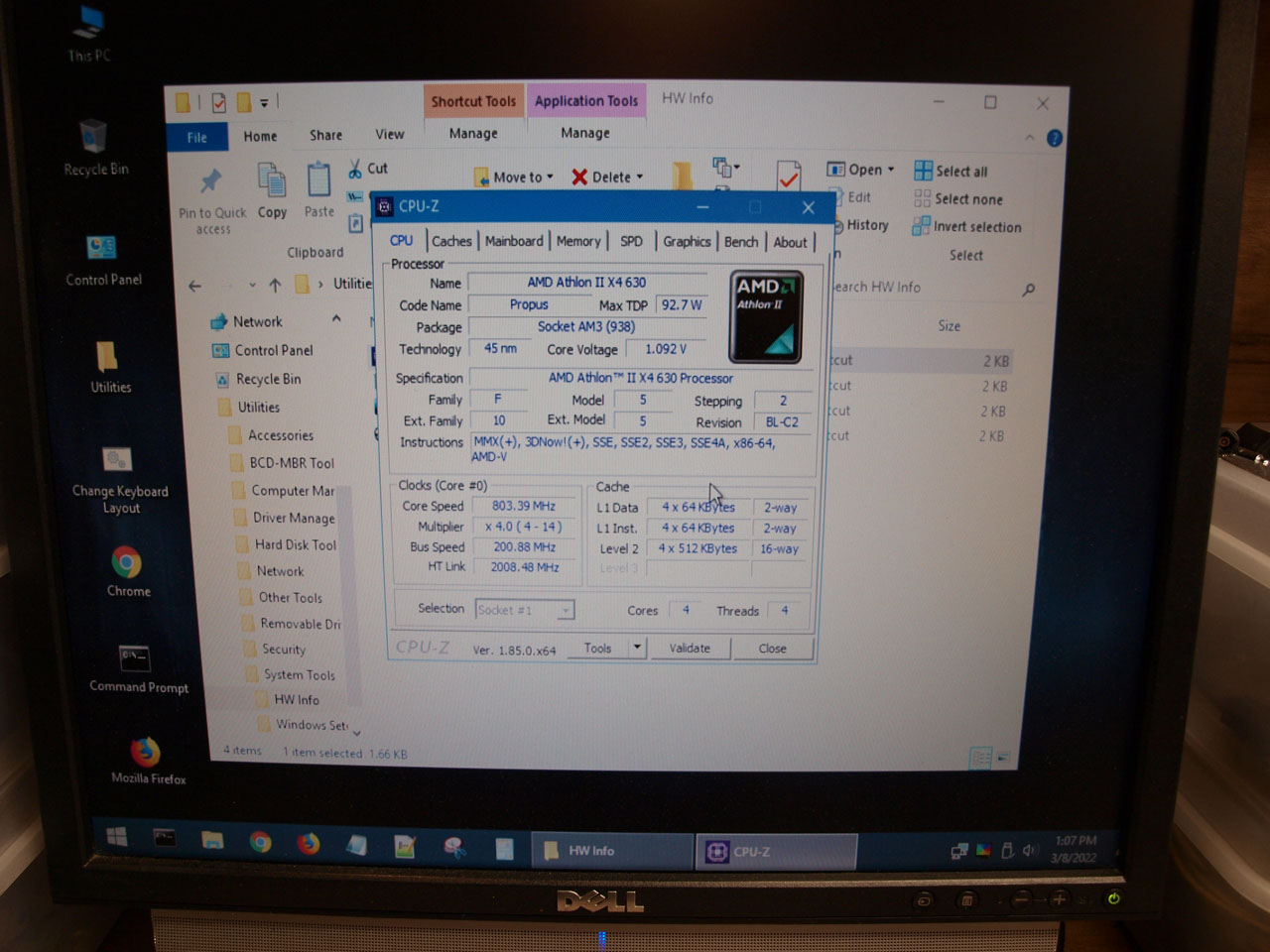Open the Tools dropdown arrow in CPU-Z
The width and height of the screenshot is (1270, 952).
click(x=637, y=648)
